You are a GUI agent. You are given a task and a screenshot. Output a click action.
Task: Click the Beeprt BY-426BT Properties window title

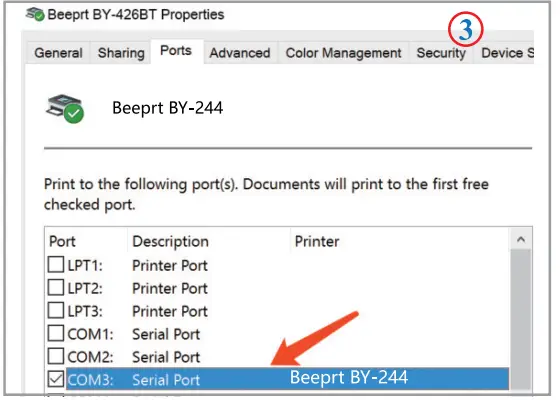(x=136, y=15)
